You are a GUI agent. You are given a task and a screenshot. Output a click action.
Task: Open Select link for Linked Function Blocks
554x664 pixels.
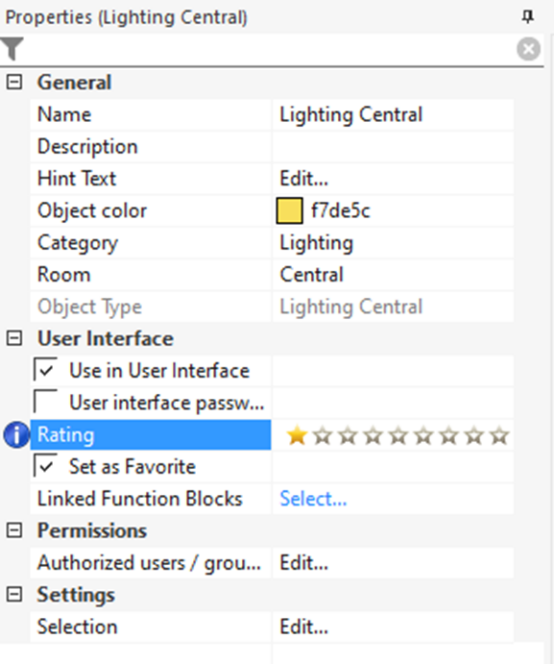click(x=313, y=498)
